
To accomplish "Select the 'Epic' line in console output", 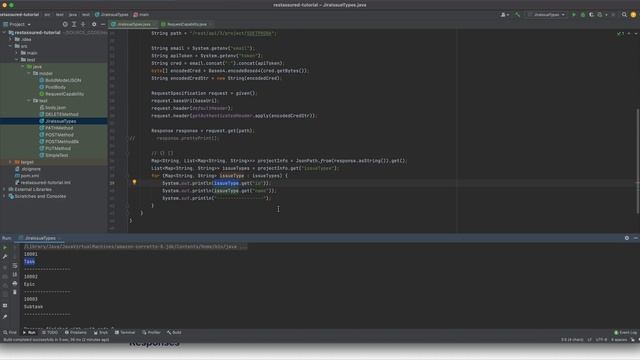I will [x=29, y=284].
